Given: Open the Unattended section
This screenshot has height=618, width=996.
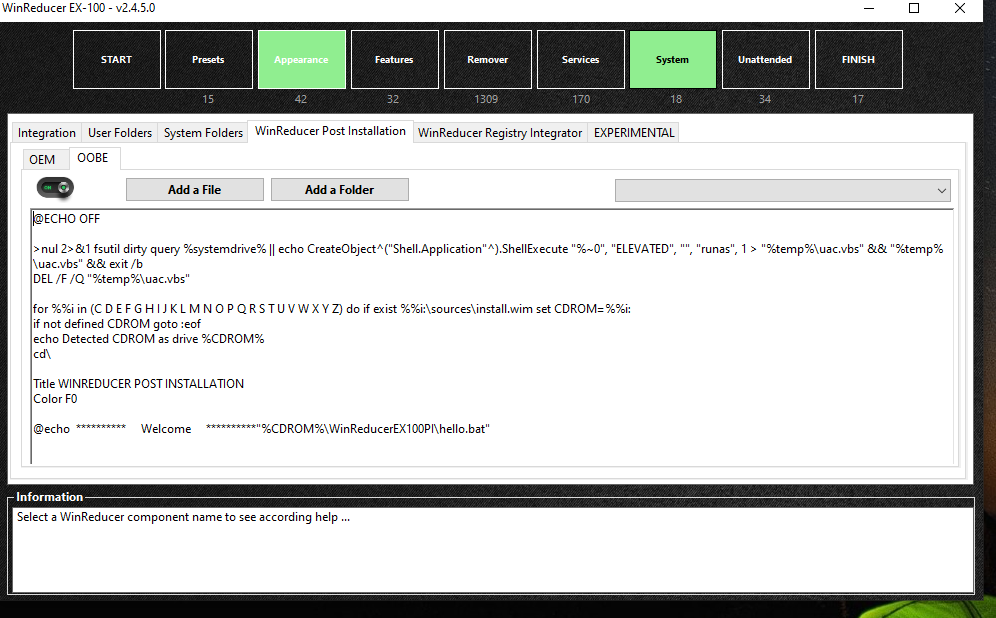Looking at the screenshot, I should [765, 60].
